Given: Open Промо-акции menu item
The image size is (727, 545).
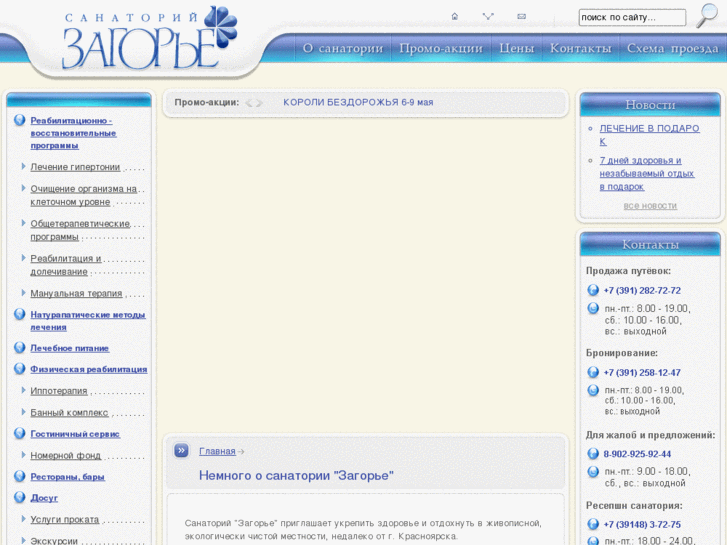Looking at the screenshot, I should 441,48.
